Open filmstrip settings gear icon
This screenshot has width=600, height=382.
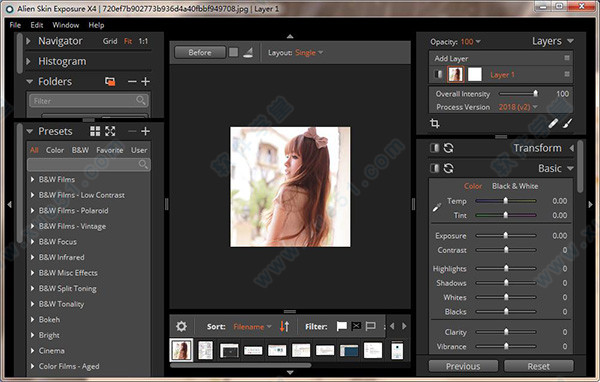pos(181,326)
